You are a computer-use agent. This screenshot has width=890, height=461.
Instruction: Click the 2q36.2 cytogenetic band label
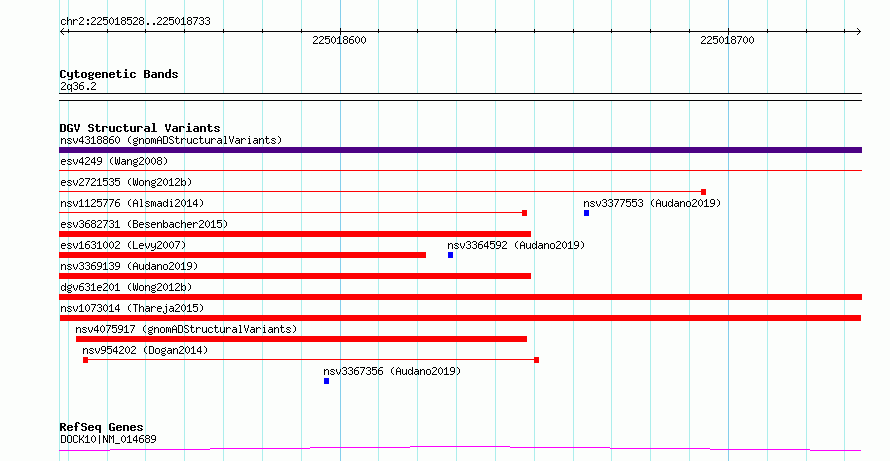coord(78,86)
